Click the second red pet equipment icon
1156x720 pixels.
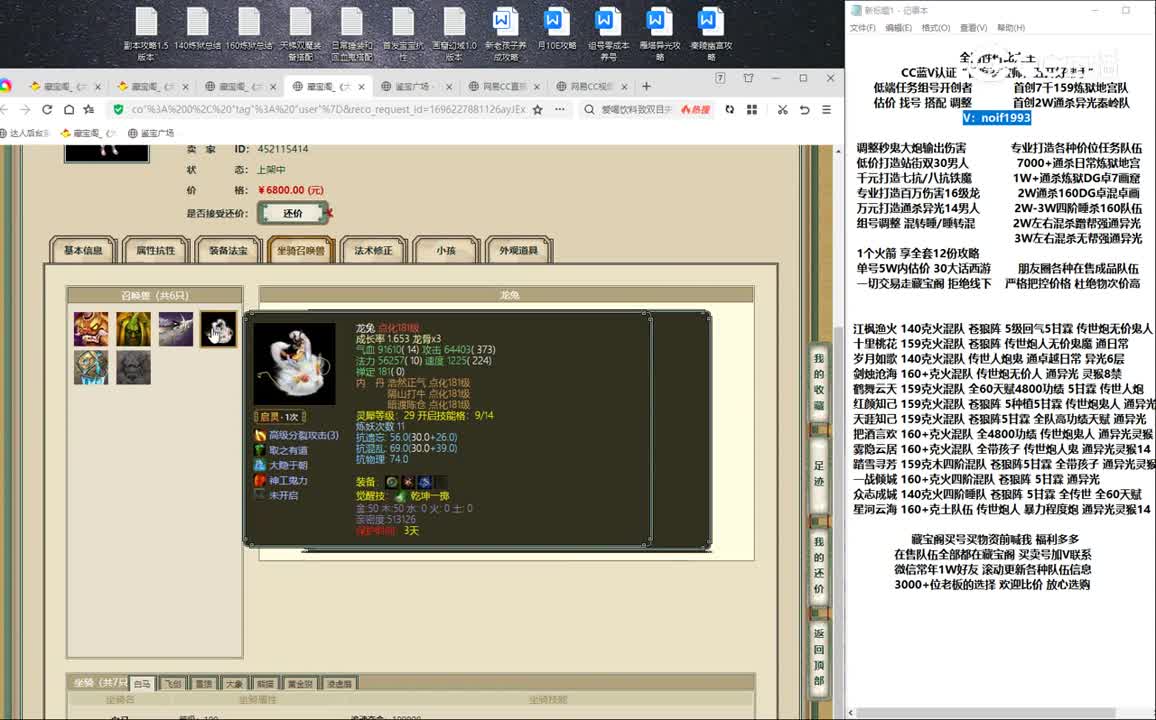click(408, 482)
